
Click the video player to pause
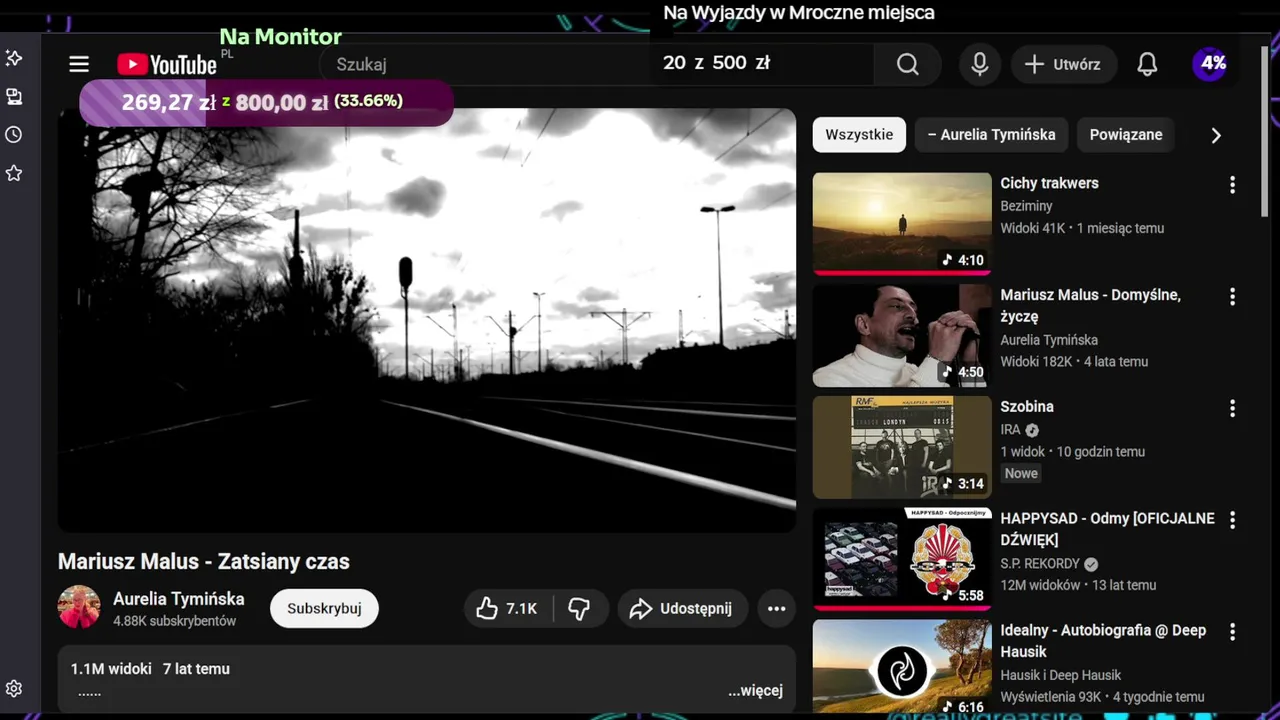[x=427, y=320]
